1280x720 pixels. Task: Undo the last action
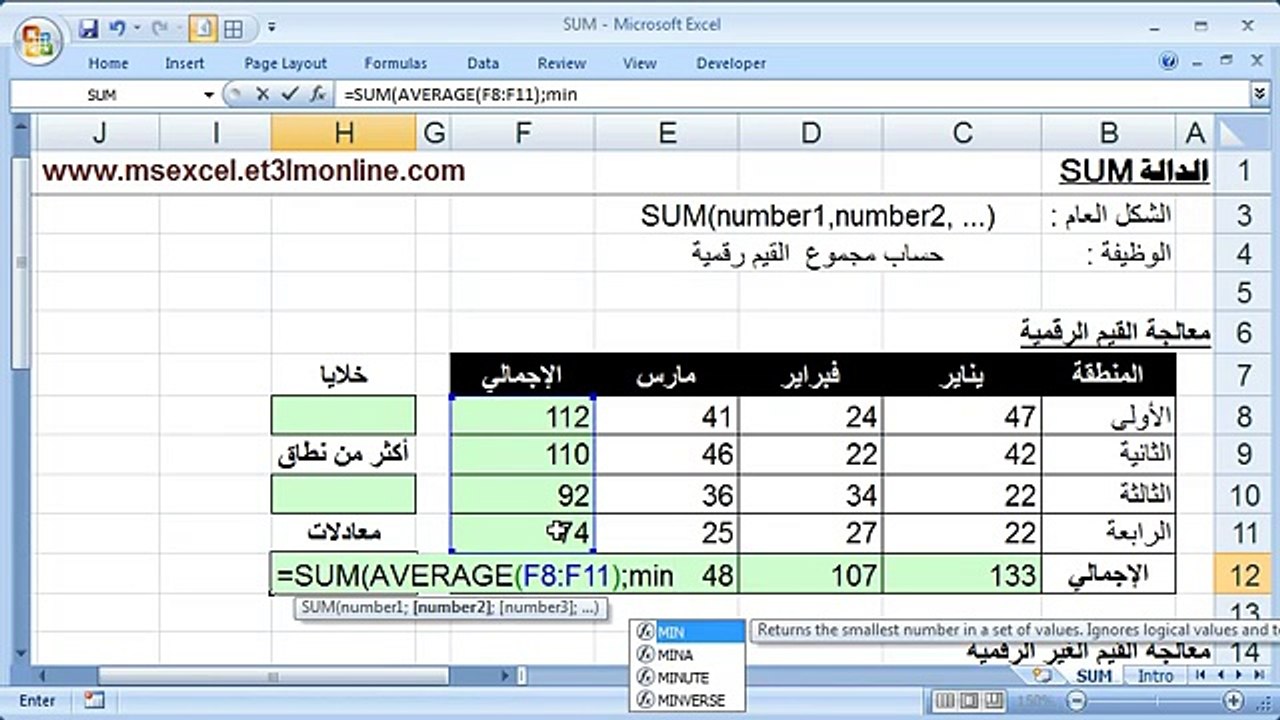(x=118, y=28)
